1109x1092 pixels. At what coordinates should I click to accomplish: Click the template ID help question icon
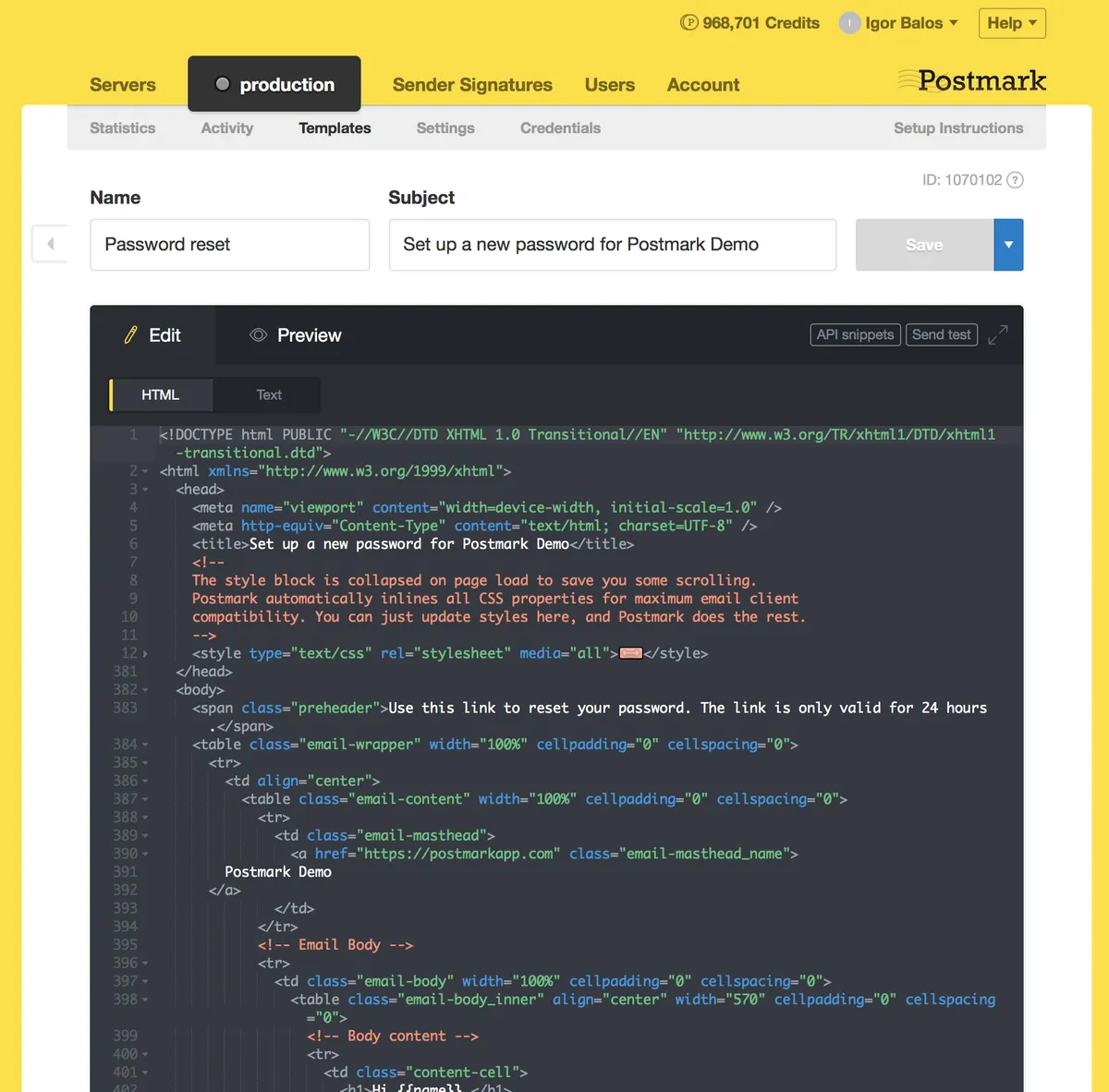1015,180
